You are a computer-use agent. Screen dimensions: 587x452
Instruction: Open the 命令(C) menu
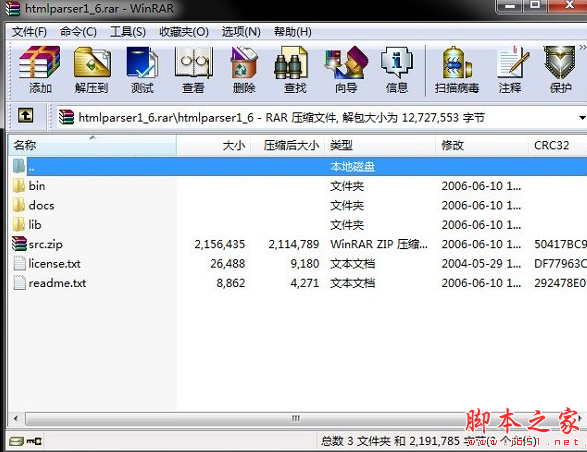coord(78,32)
